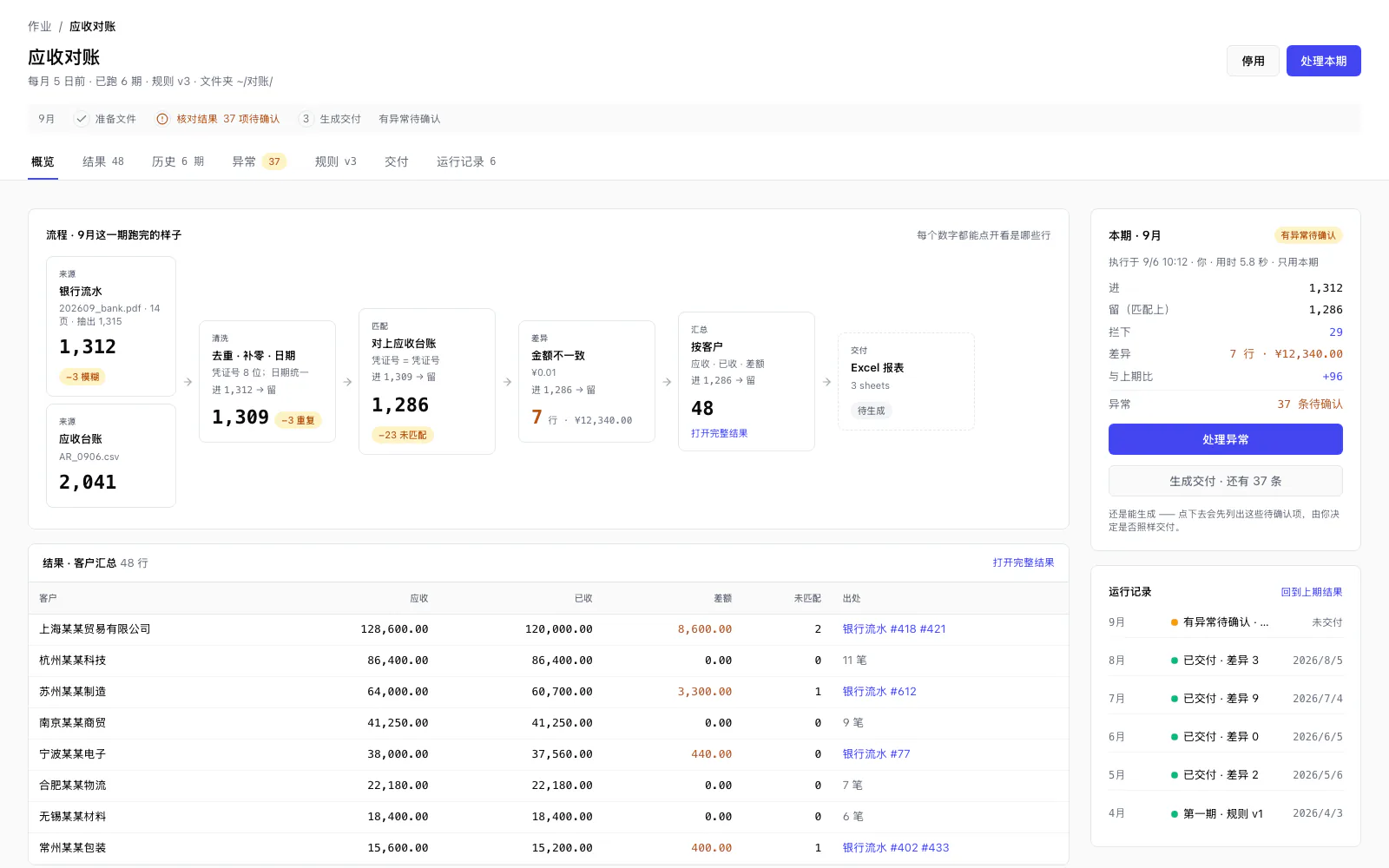This screenshot has width=1389, height=868.
Task: Click the 未匹配 column header
Action: [807, 598]
